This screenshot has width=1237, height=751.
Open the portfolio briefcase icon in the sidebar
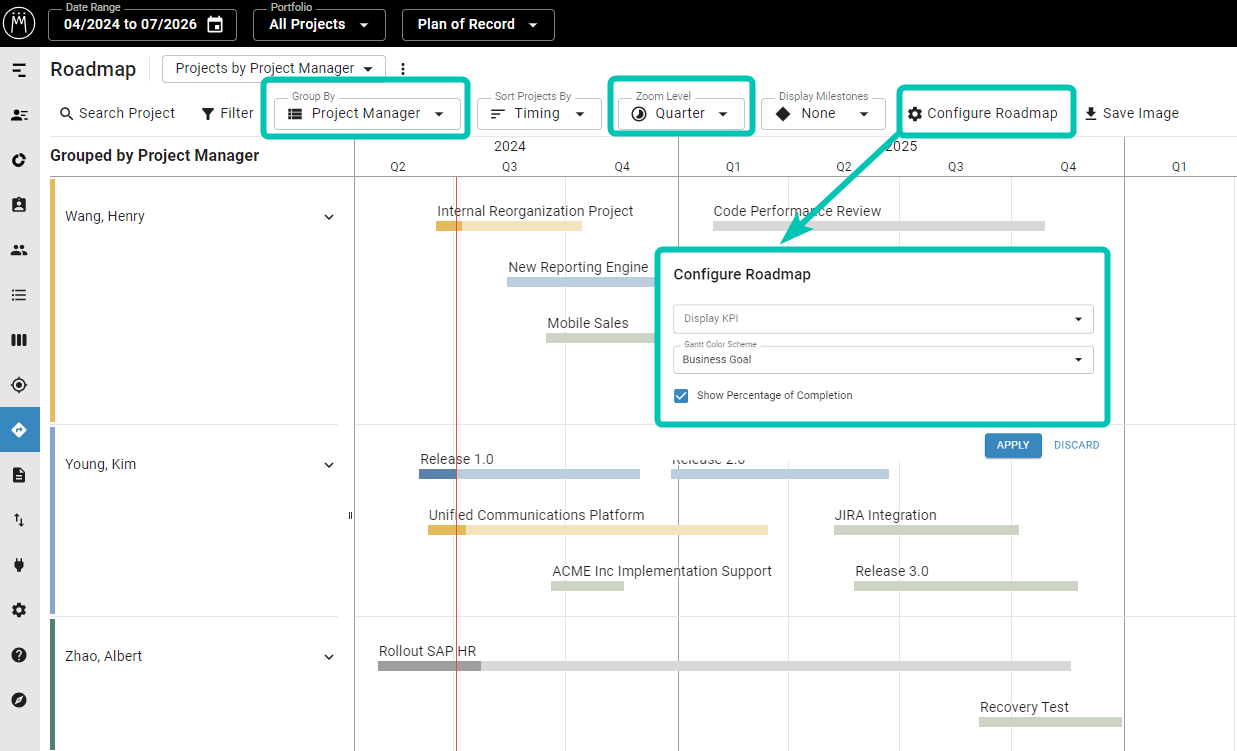(20, 205)
